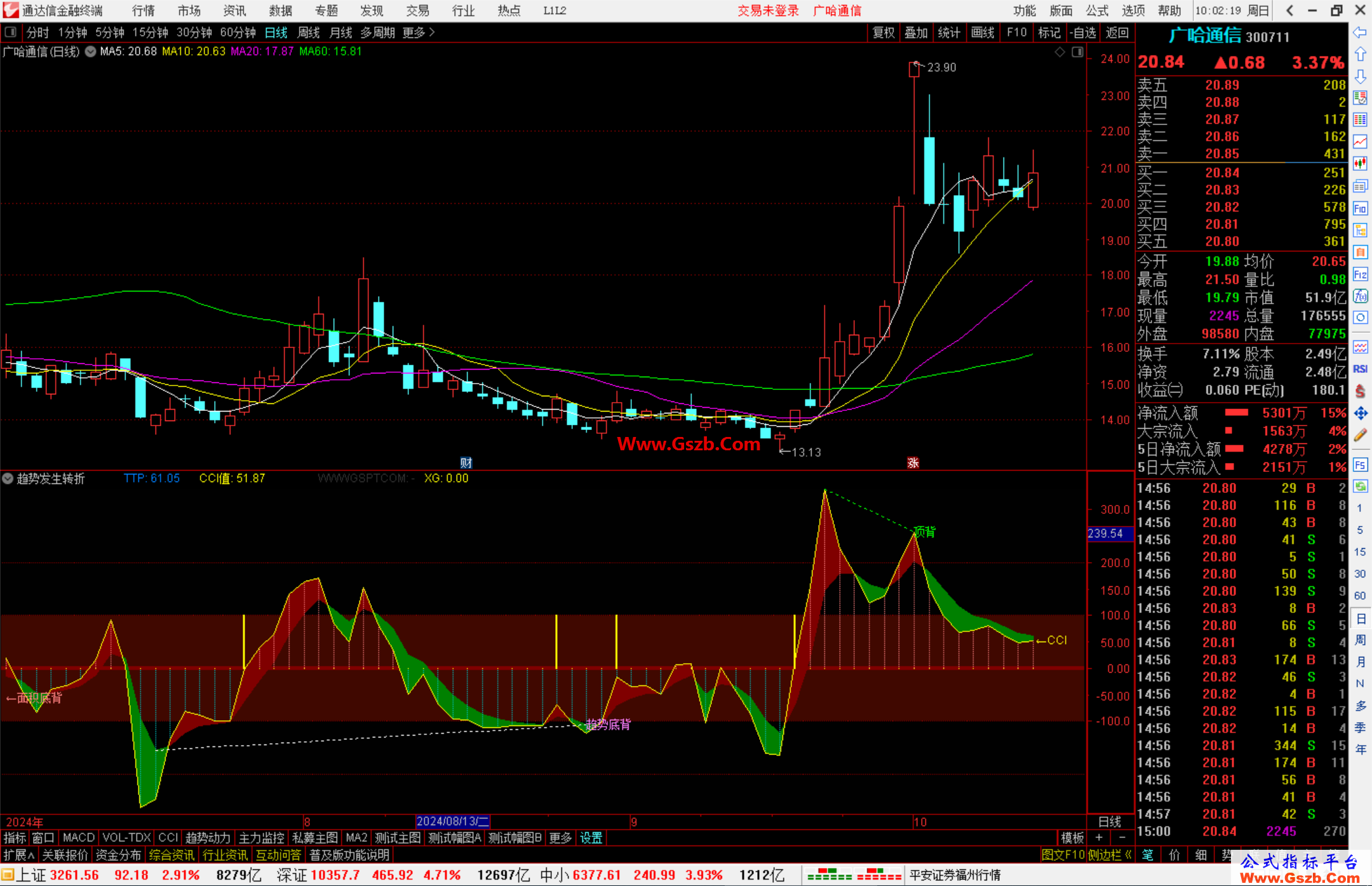Open the 公式 menu
The width and height of the screenshot is (1372, 886).
click(x=1097, y=11)
